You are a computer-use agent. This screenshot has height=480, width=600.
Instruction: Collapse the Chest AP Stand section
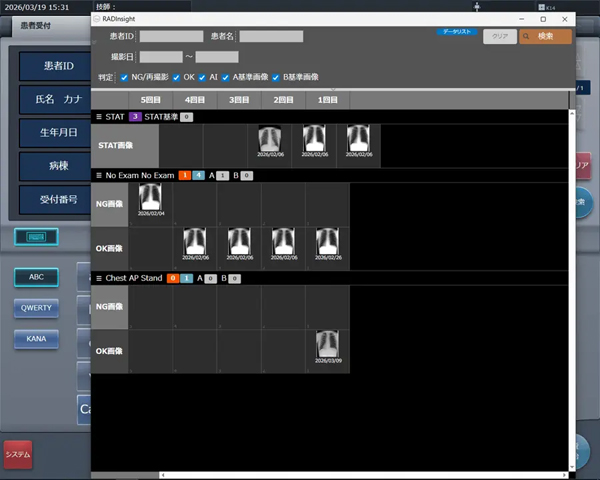[99, 278]
